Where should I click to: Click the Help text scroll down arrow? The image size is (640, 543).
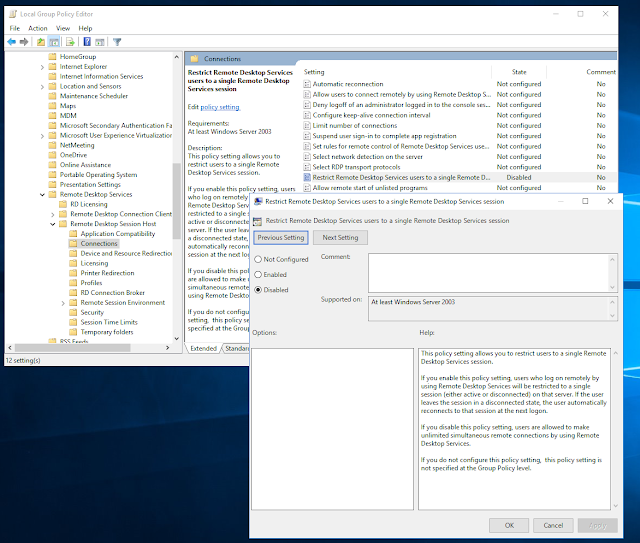[616, 506]
